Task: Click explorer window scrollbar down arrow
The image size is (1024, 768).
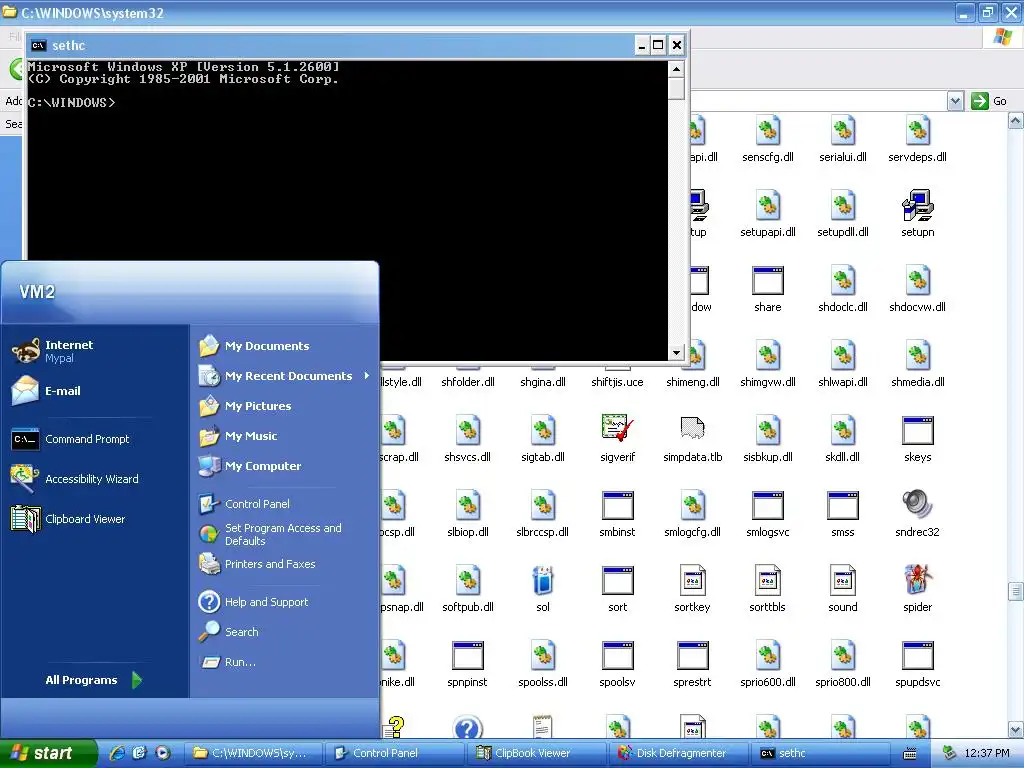Action: pyautogui.click(x=1016, y=729)
